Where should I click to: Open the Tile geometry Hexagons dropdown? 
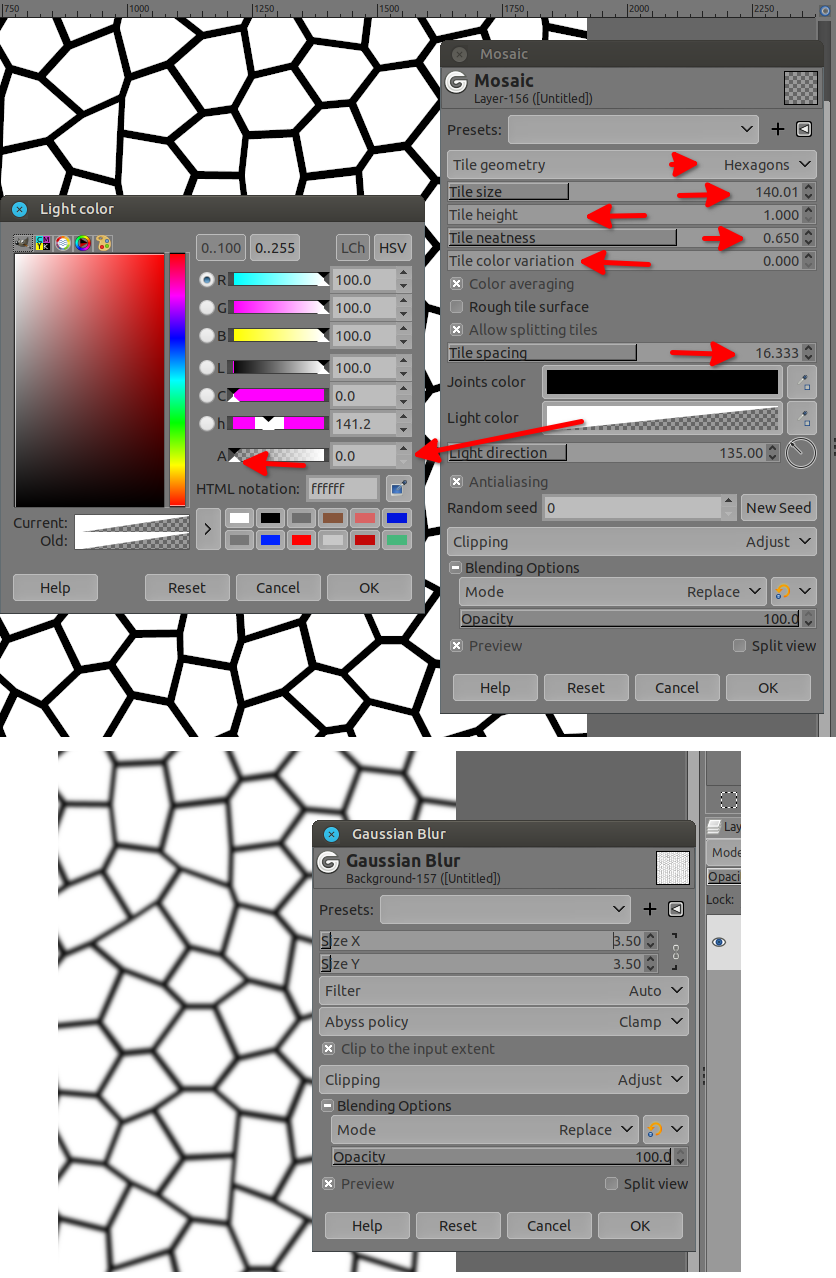pyautogui.click(x=632, y=165)
